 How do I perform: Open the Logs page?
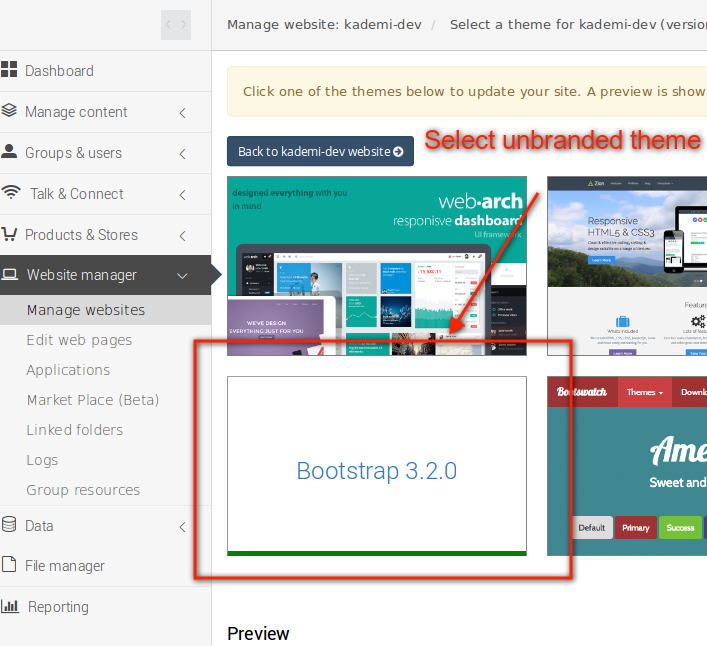click(42, 460)
